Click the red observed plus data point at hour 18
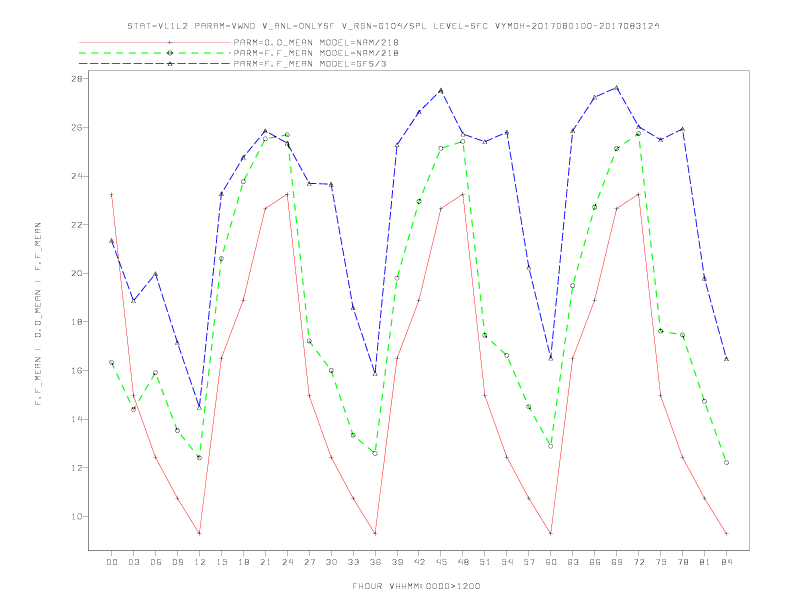792x612 pixels. [243, 300]
